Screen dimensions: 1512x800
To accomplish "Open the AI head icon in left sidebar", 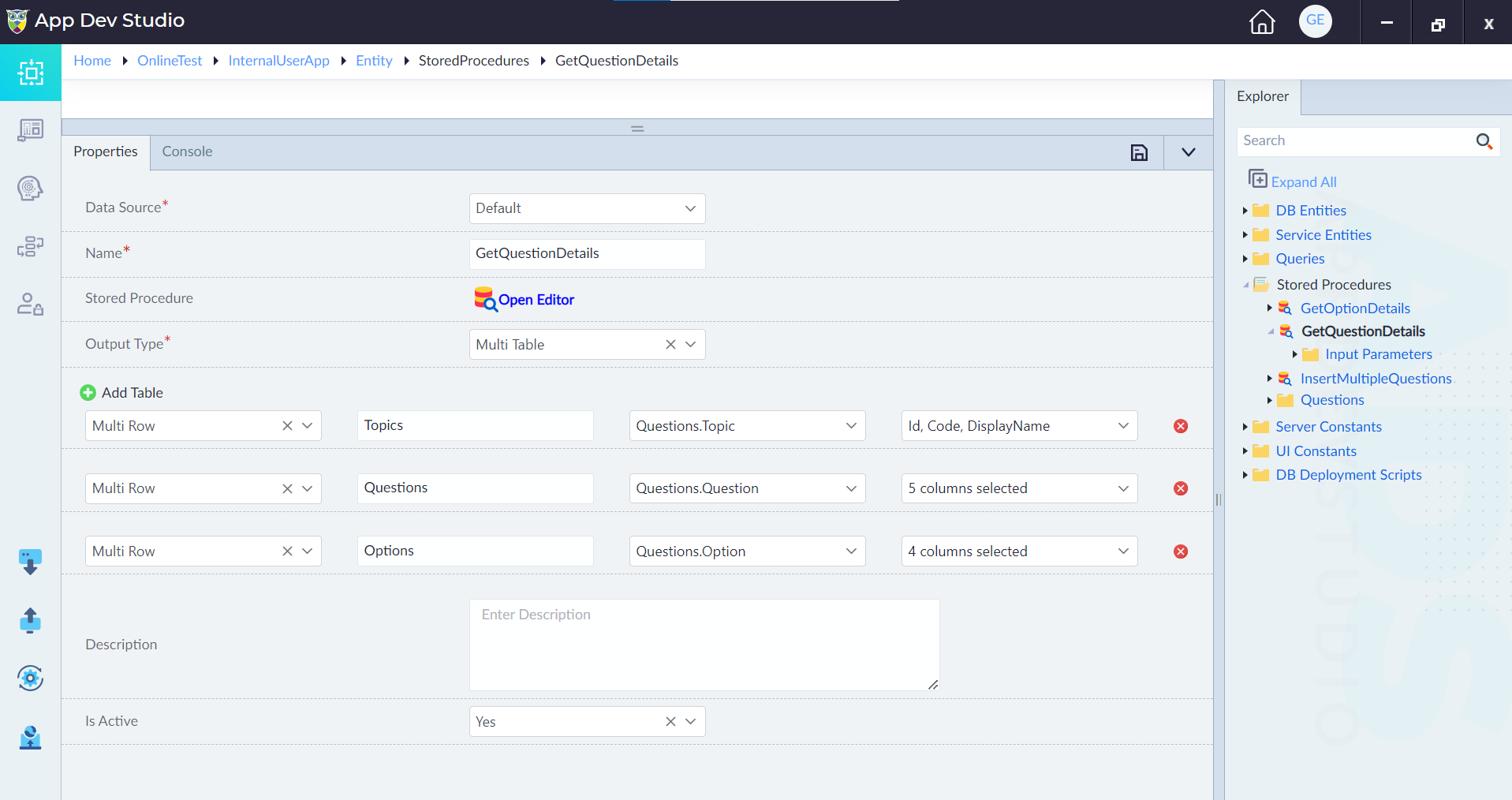I will pyautogui.click(x=31, y=189).
